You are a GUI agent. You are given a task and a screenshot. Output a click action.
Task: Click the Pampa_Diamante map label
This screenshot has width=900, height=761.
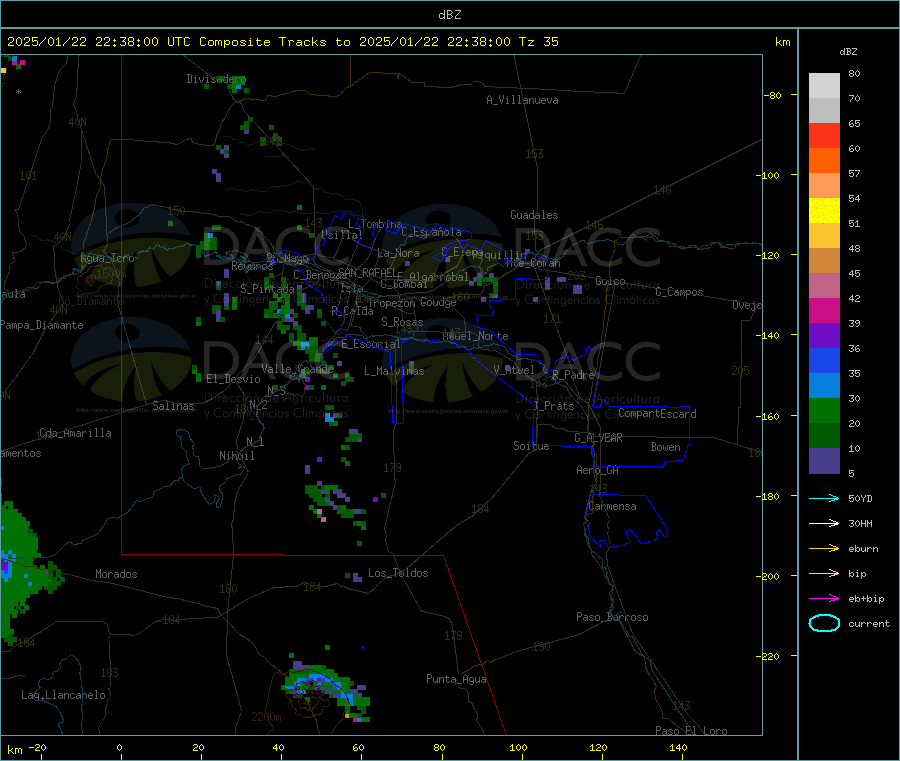pos(41,325)
